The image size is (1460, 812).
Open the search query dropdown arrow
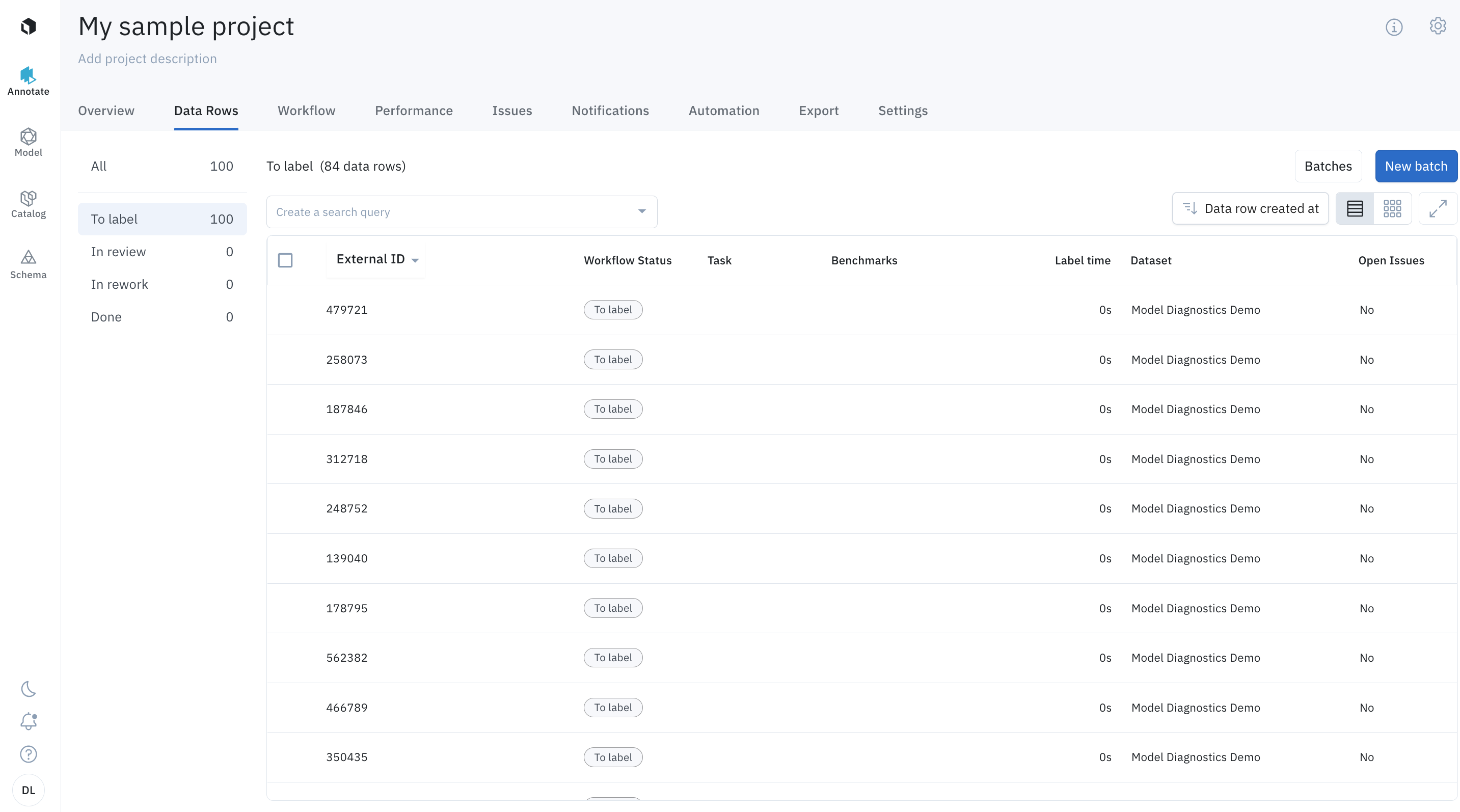click(641, 211)
